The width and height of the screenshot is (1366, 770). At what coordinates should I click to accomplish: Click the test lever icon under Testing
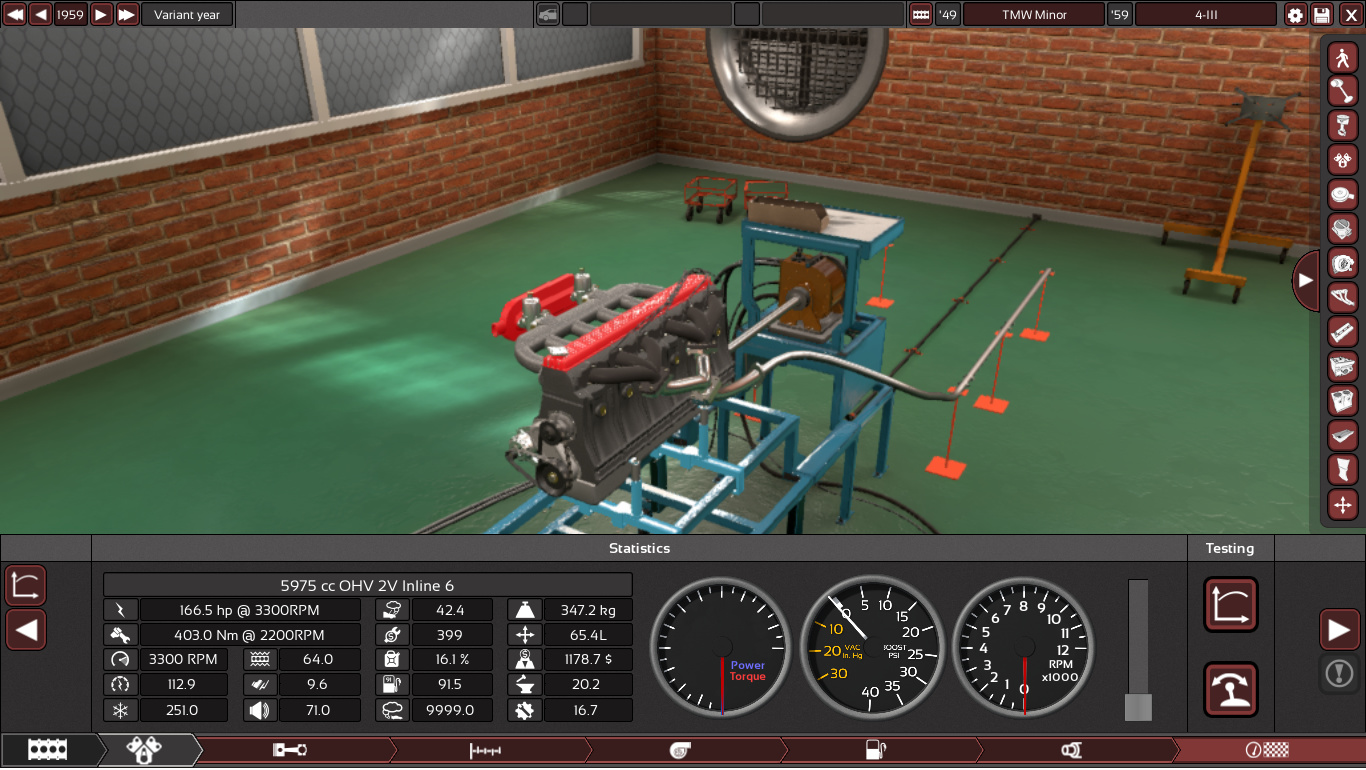point(1230,690)
